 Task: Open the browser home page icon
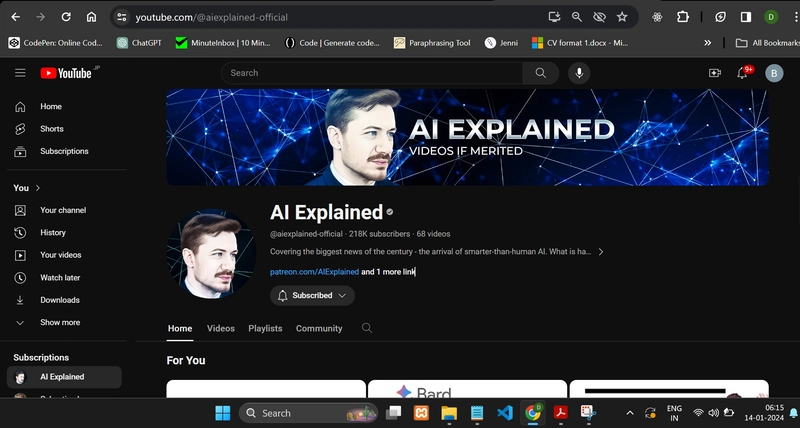[x=91, y=17]
